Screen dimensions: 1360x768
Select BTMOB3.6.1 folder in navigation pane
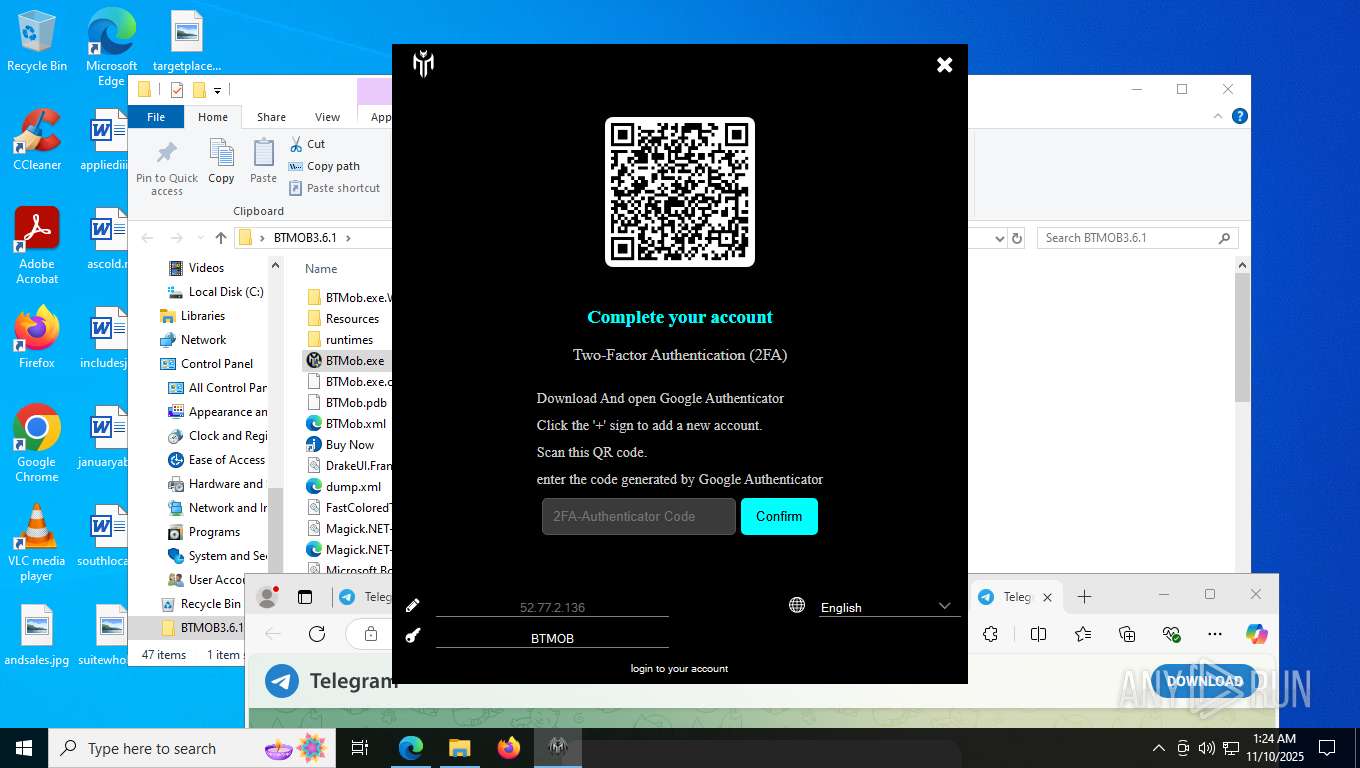click(x=210, y=628)
